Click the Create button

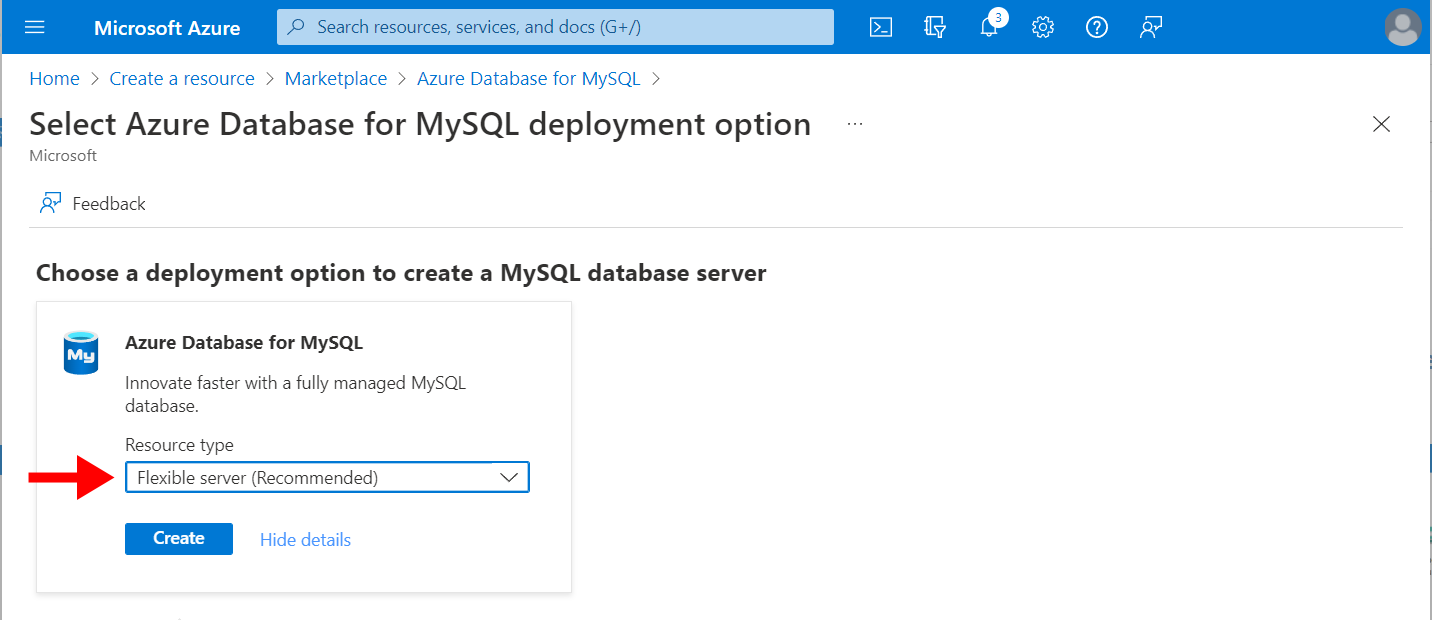click(x=179, y=538)
